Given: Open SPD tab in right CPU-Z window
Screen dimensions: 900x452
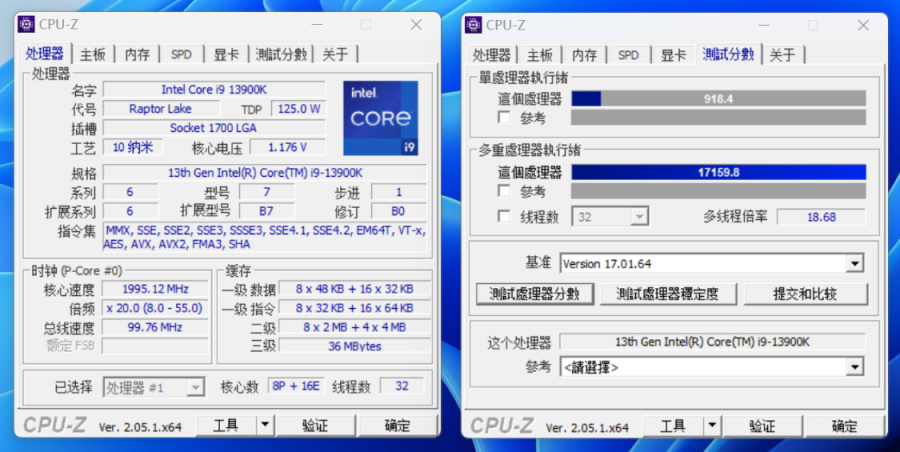Looking at the screenshot, I should pos(628,55).
